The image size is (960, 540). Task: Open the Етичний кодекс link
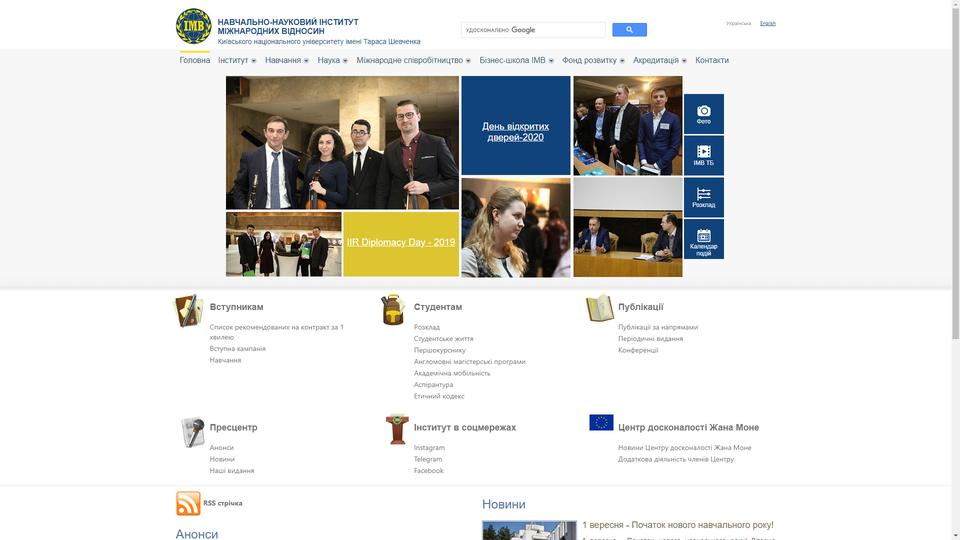(x=439, y=396)
